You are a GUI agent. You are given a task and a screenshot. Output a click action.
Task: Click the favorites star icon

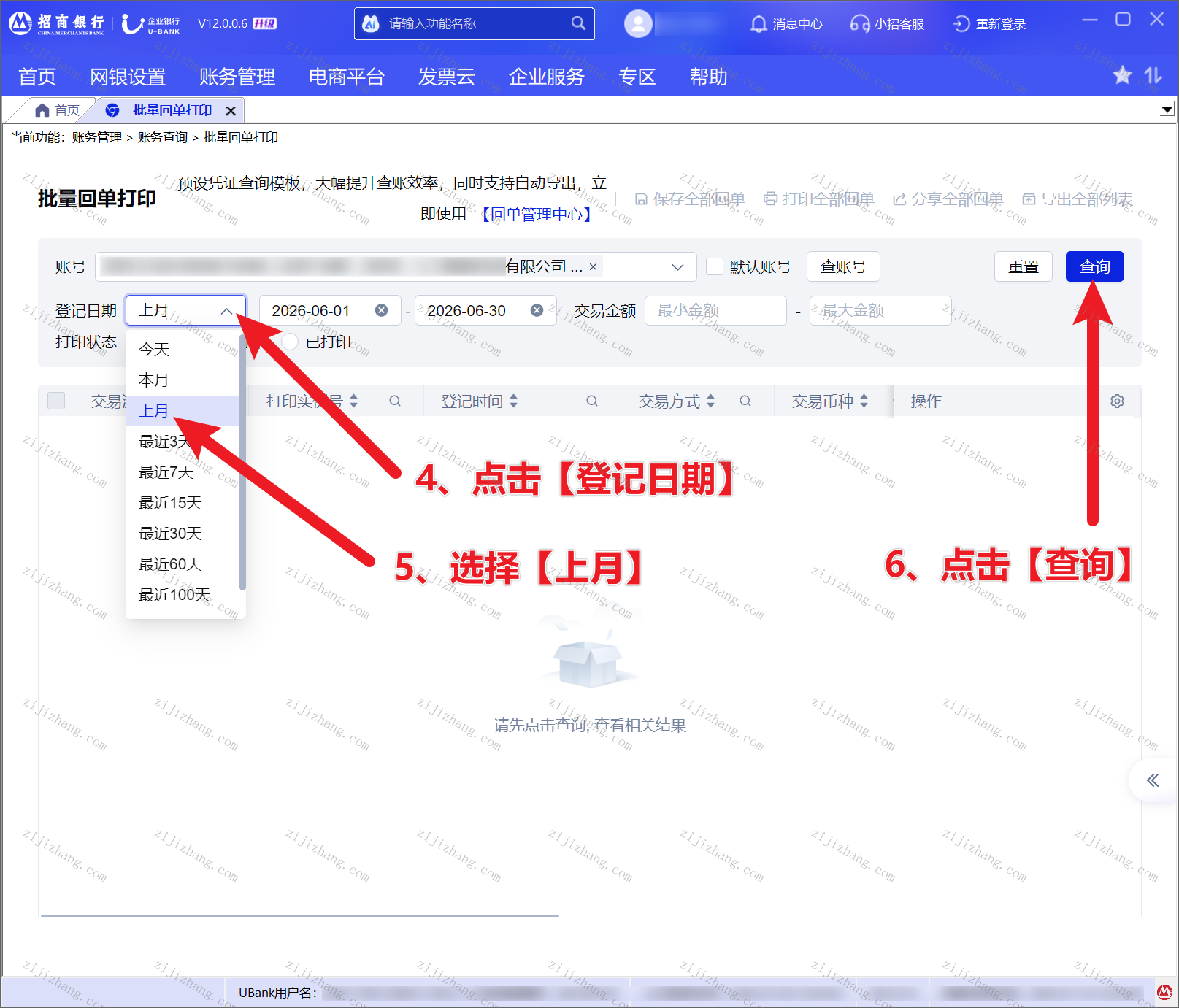point(1122,75)
